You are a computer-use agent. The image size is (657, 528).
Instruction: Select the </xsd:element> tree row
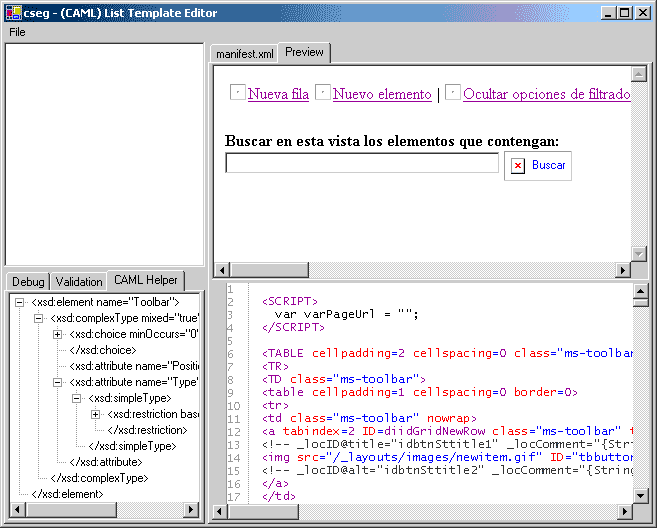coord(67,494)
